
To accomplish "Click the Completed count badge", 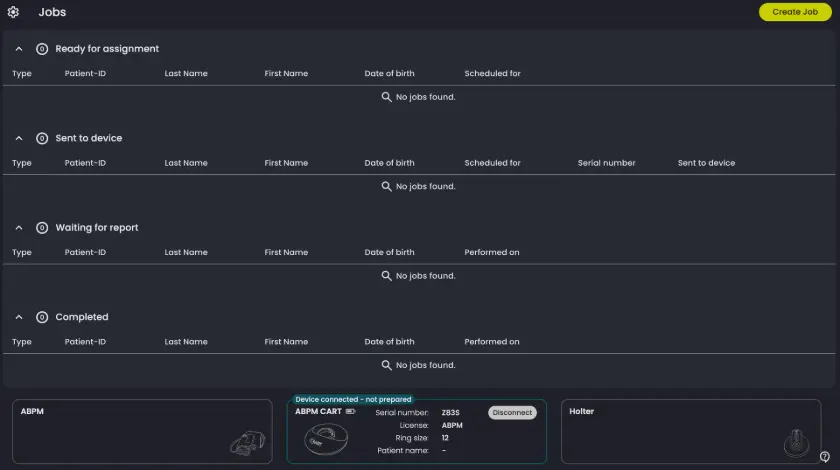I will coord(42,317).
